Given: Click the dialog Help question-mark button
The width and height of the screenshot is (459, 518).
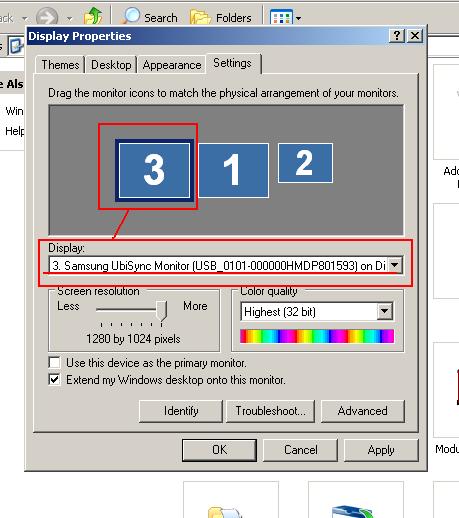Looking at the screenshot, I should coord(397,35).
